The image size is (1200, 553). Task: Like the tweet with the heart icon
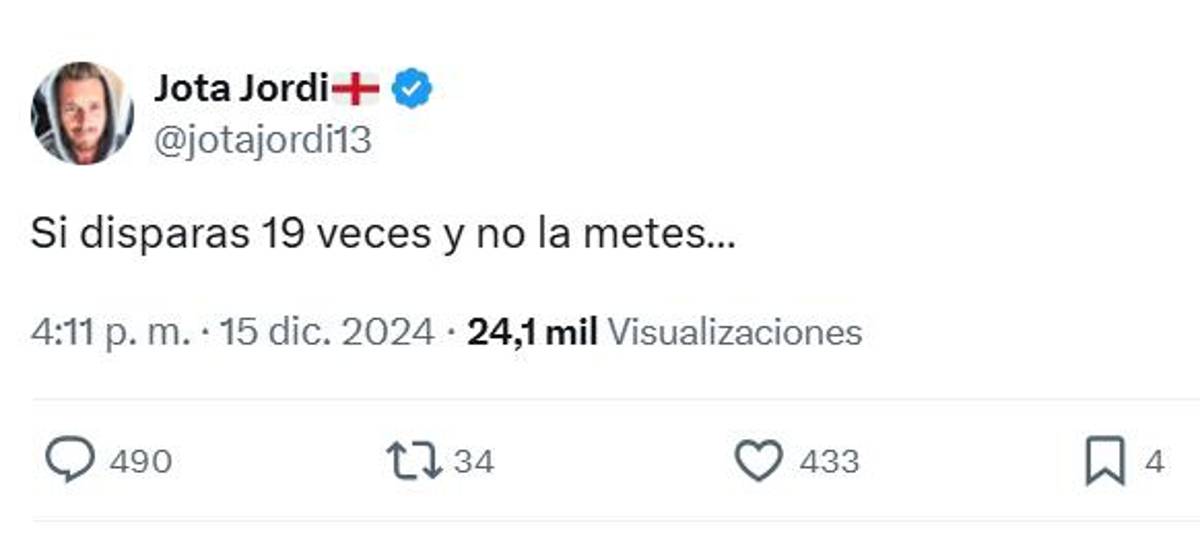[759, 461]
